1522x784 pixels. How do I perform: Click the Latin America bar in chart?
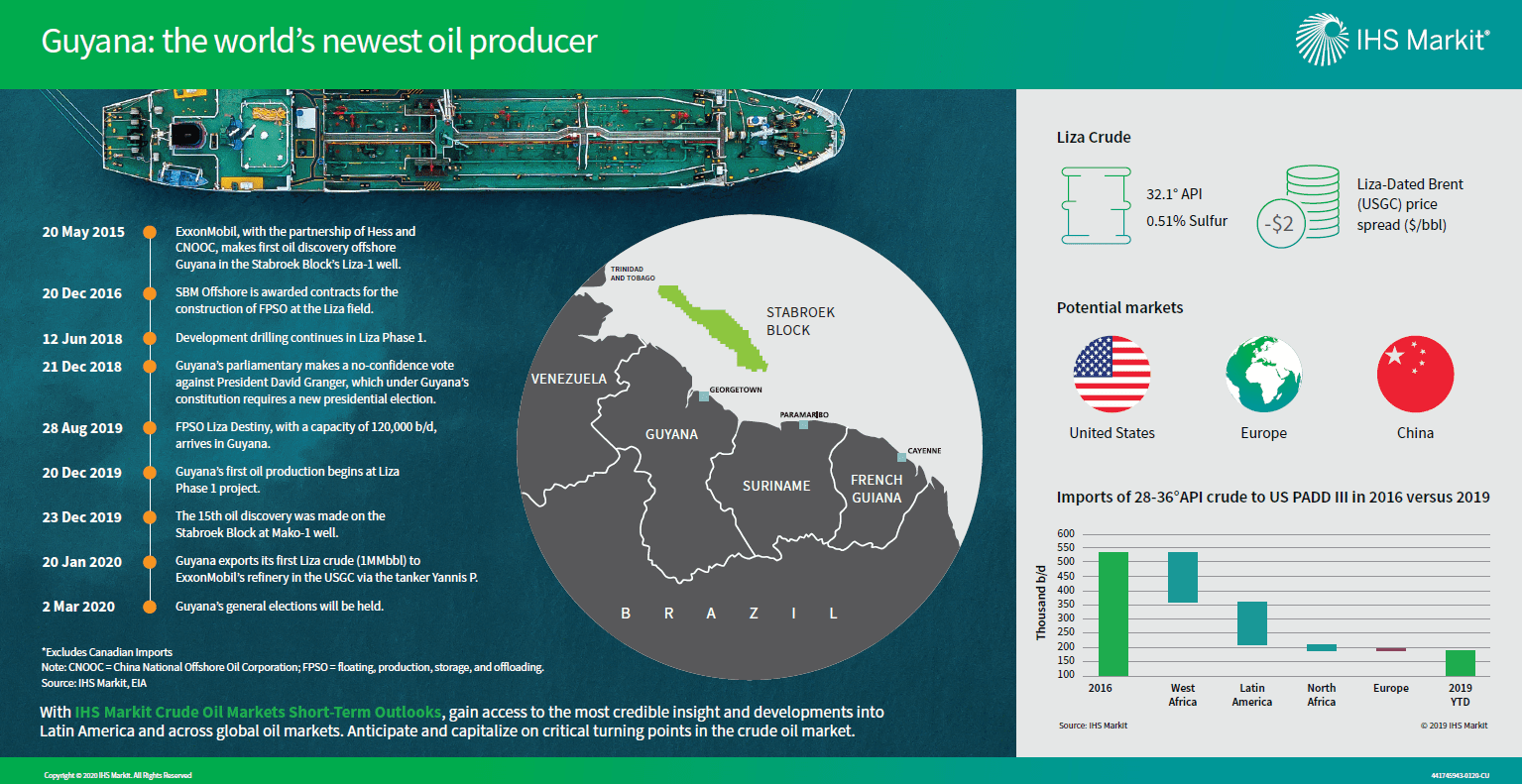[1252, 623]
